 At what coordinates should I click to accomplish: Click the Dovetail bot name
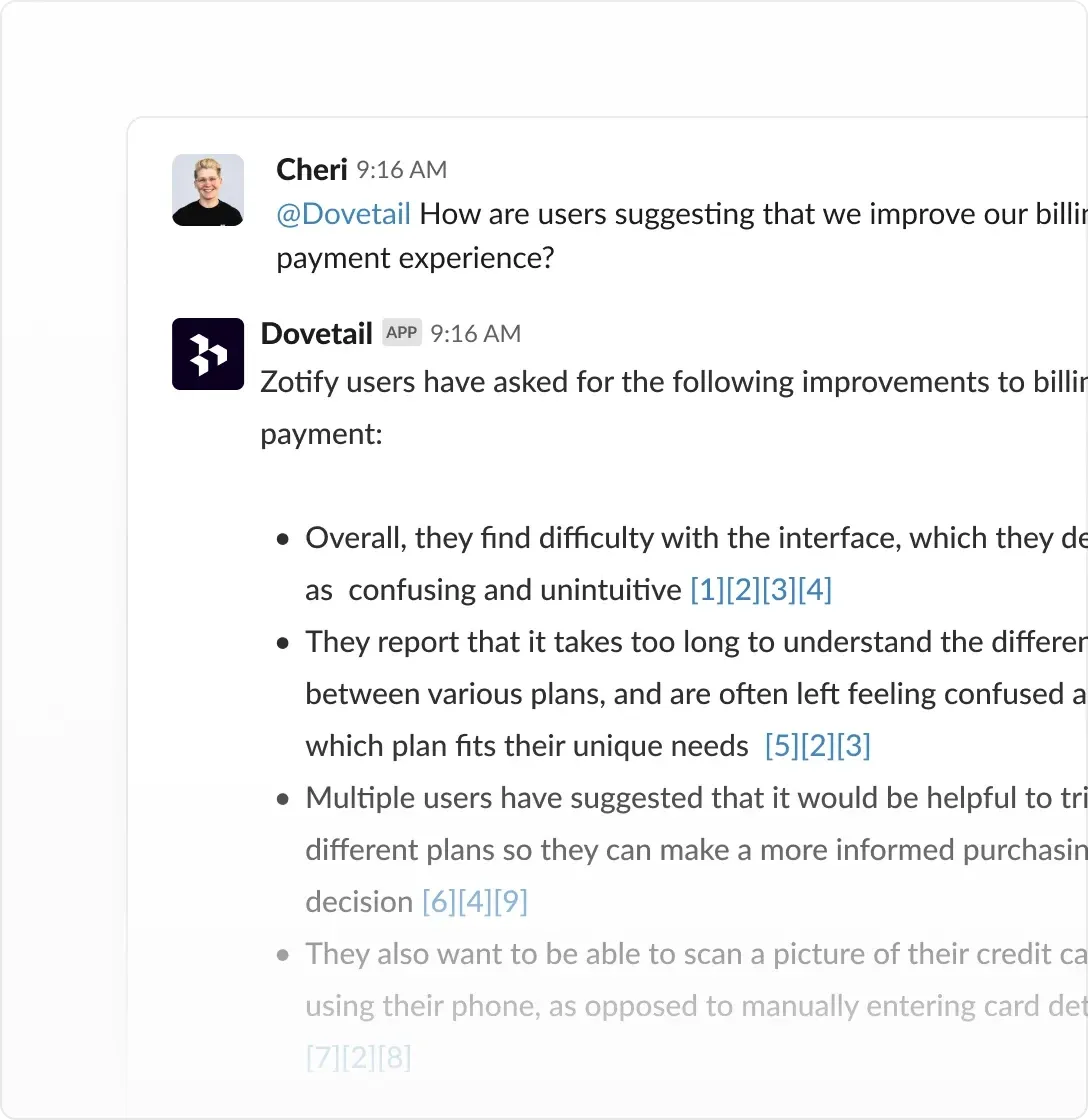(316, 333)
